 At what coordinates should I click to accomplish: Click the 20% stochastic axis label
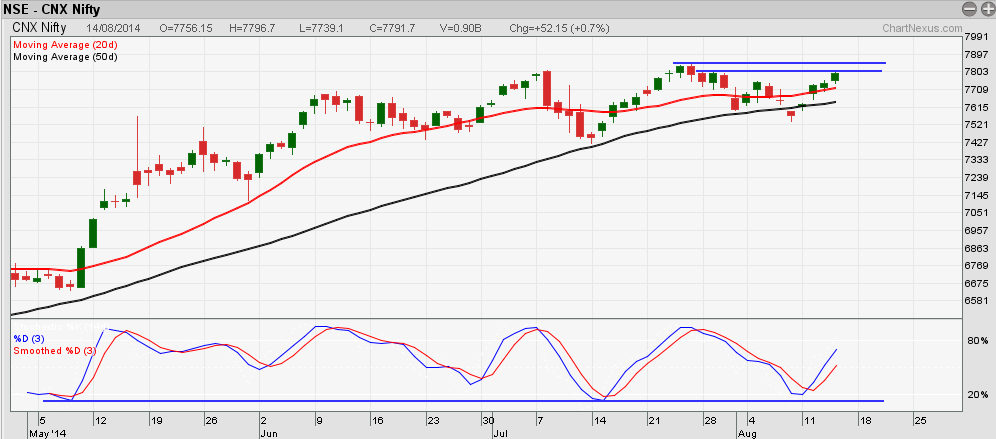(x=978, y=395)
